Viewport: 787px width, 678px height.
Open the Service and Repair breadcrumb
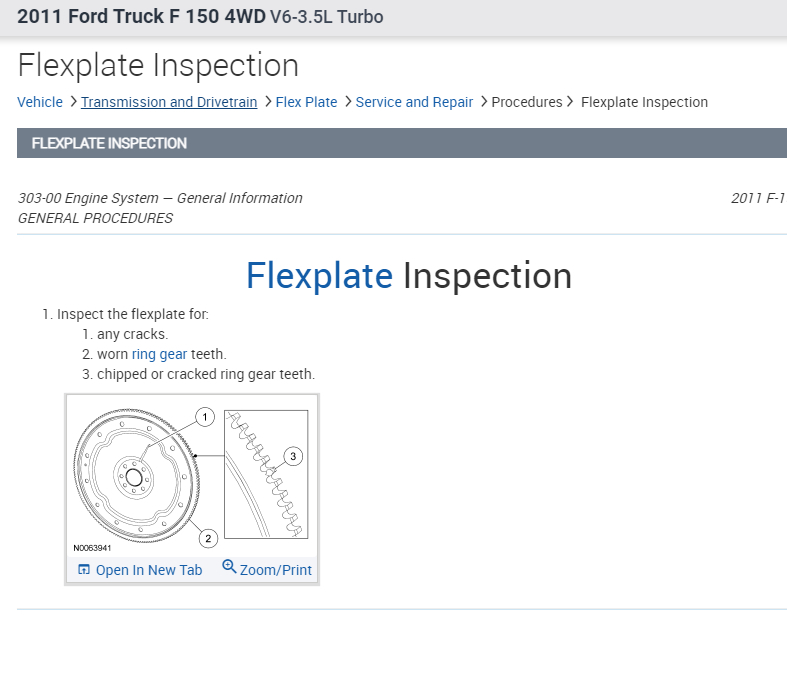coord(414,102)
